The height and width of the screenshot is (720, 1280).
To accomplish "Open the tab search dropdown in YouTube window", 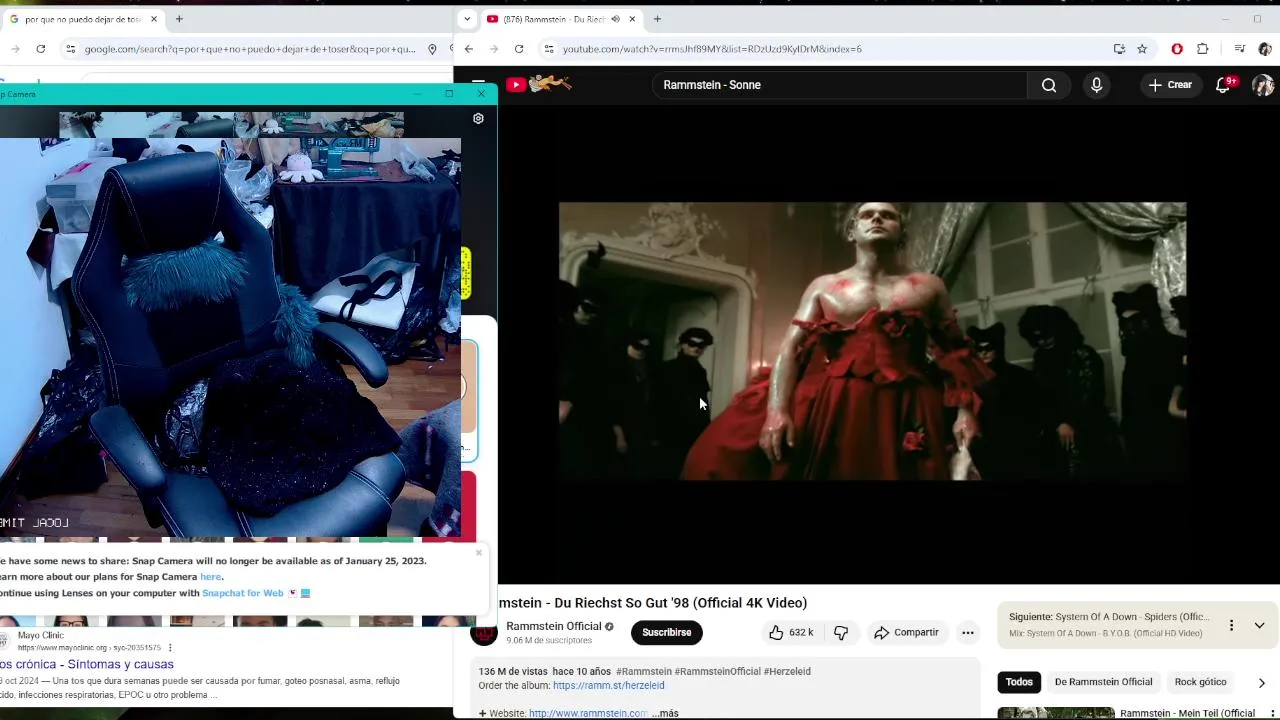I will tap(467, 19).
